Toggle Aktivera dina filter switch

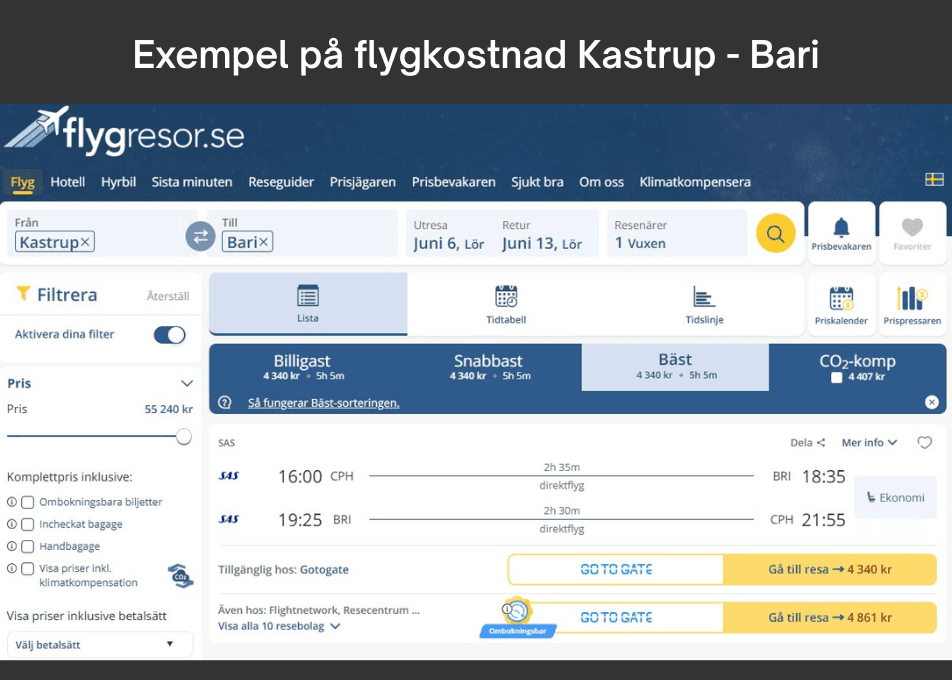169,335
